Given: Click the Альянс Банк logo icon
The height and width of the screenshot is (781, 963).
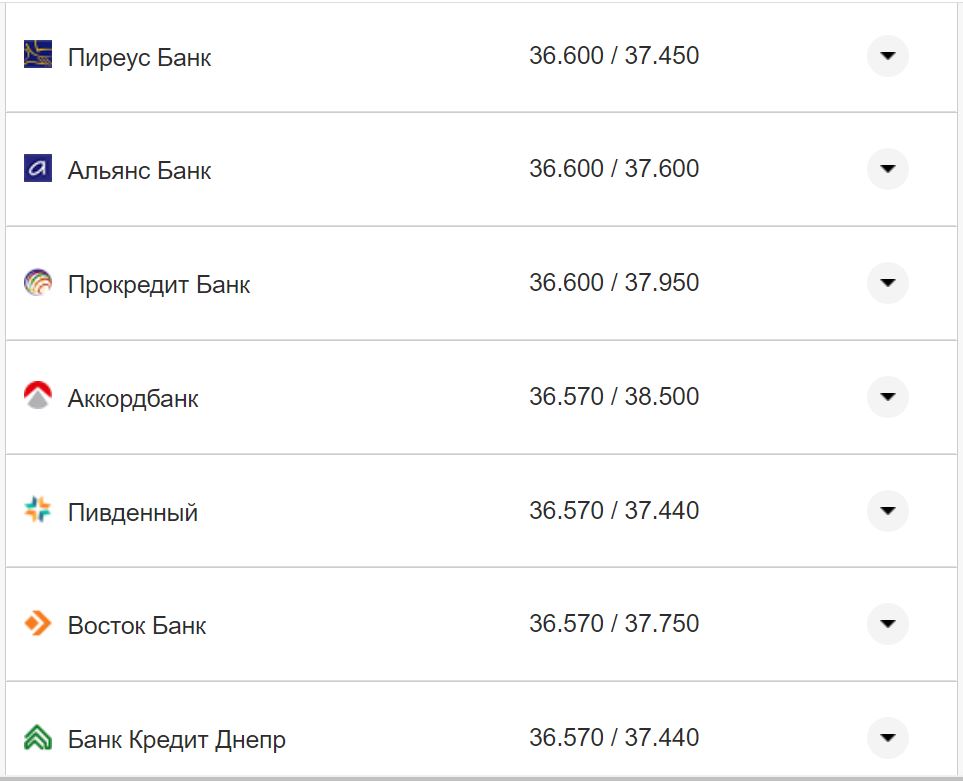Looking at the screenshot, I should tap(37, 169).
